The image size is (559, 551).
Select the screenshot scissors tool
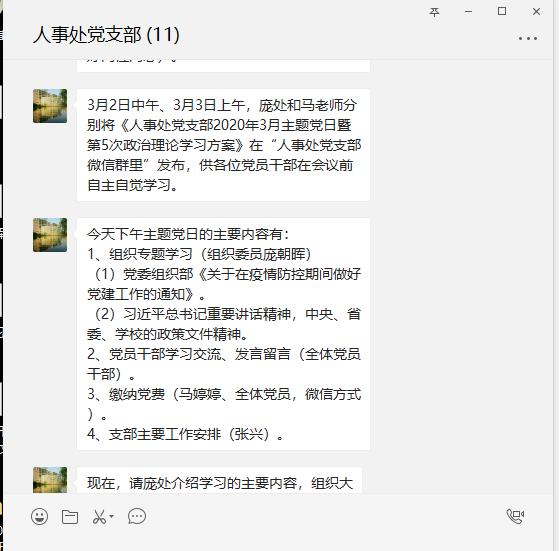(x=99, y=516)
